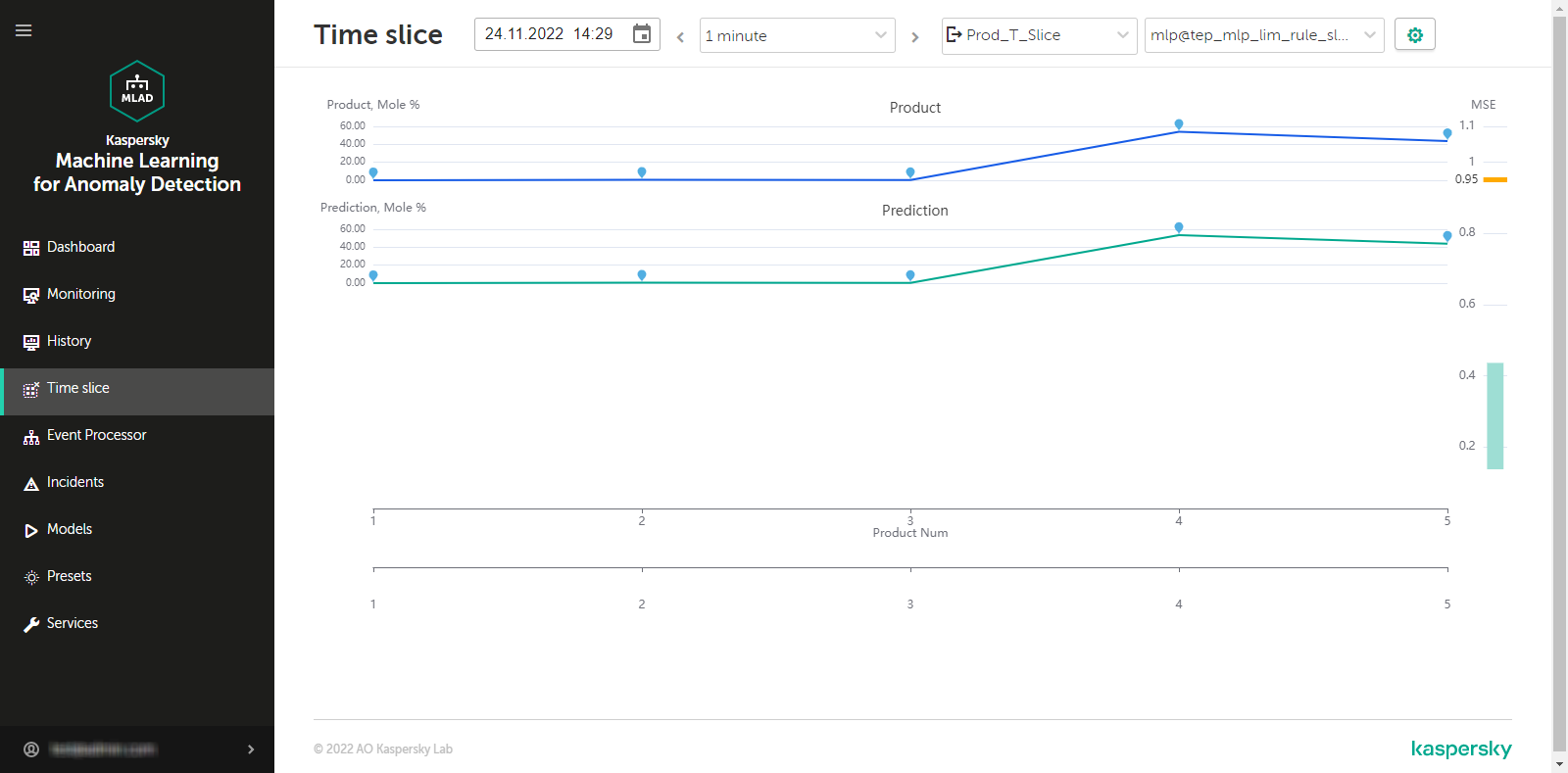Image resolution: width=1568 pixels, height=773 pixels.
Task: Click the date and time input field
Action: [x=551, y=34]
